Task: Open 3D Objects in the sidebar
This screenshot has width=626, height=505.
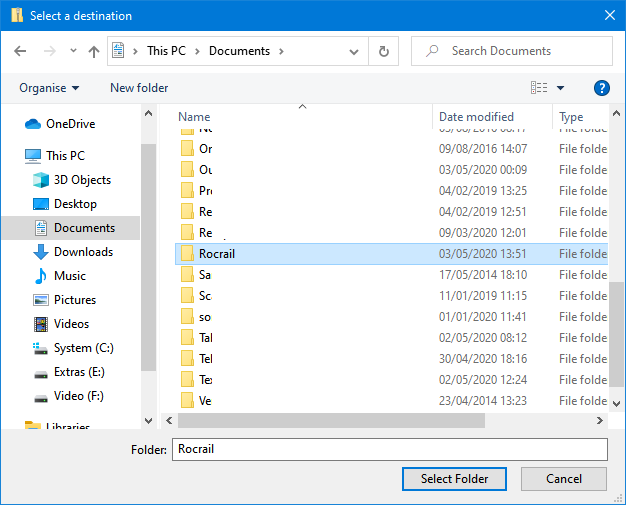Action: 82,180
